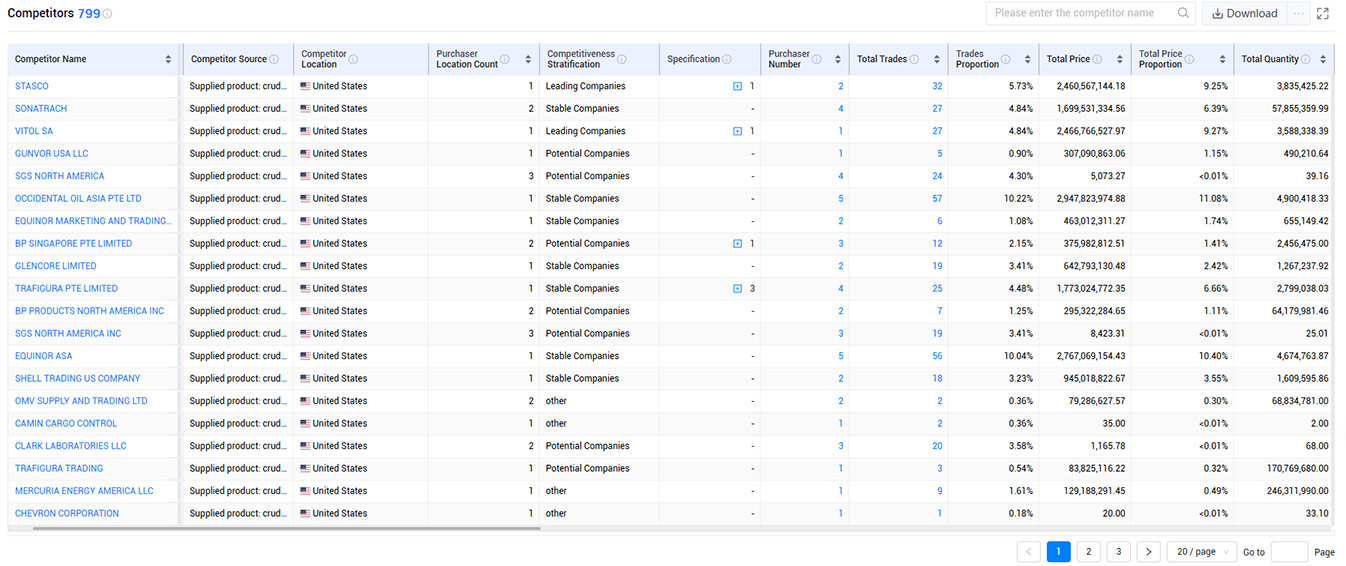Sort by Total Quantity arrows
Image resolution: width=1346 pixels, height=566 pixels.
(x=1323, y=60)
